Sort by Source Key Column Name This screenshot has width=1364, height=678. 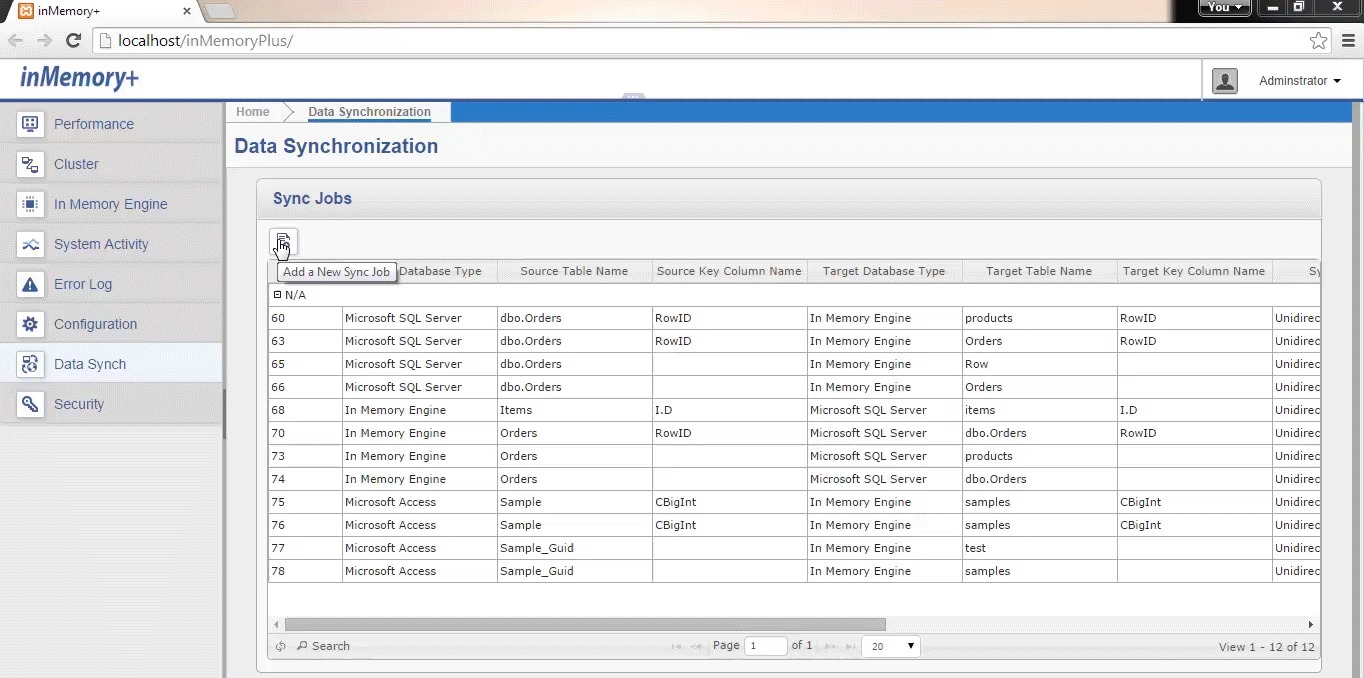(x=729, y=271)
